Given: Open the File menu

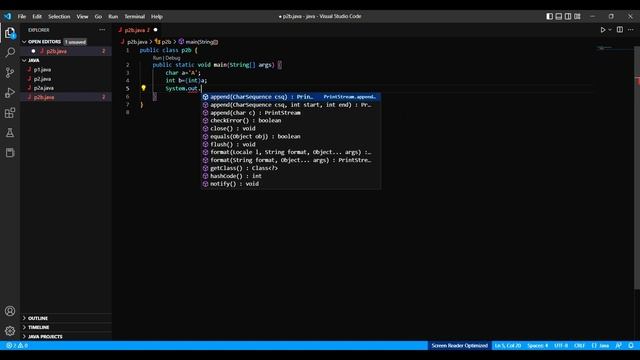Looking at the screenshot, I should click(22, 16).
